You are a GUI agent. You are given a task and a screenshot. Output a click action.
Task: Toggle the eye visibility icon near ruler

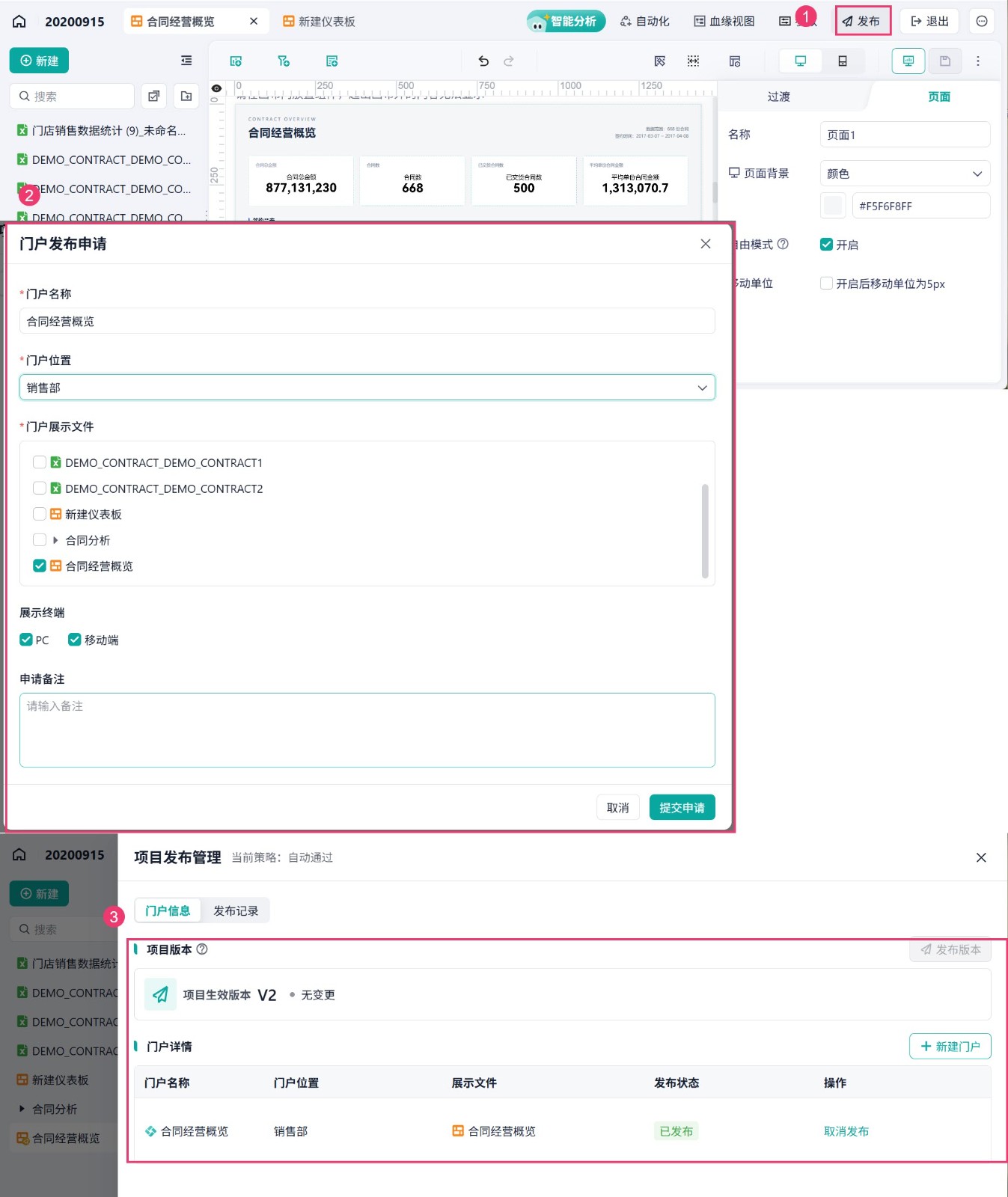click(x=216, y=88)
